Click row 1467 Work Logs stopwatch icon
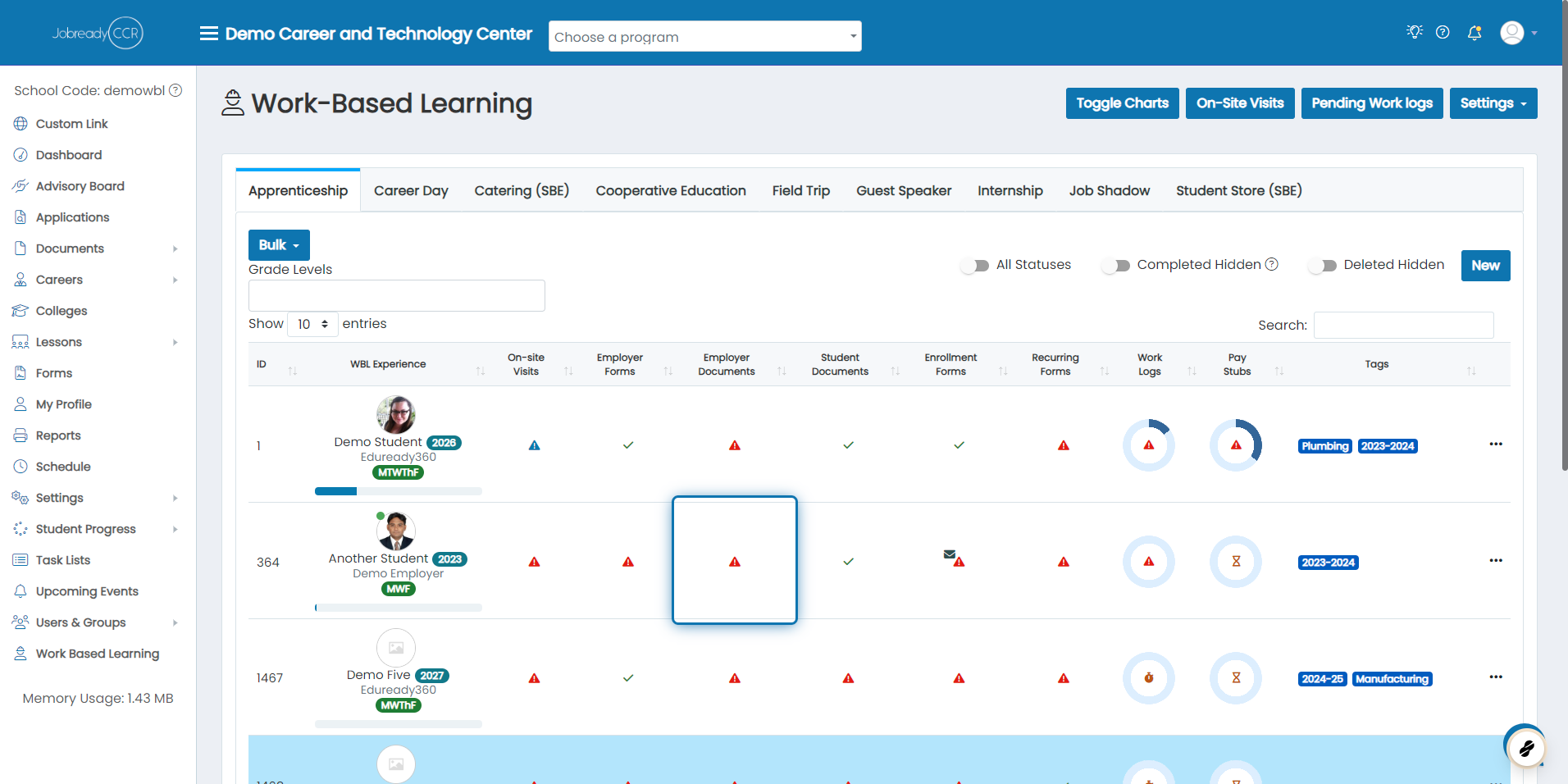The width and height of the screenshot is (1568, 784). [x=1149, y=678]
